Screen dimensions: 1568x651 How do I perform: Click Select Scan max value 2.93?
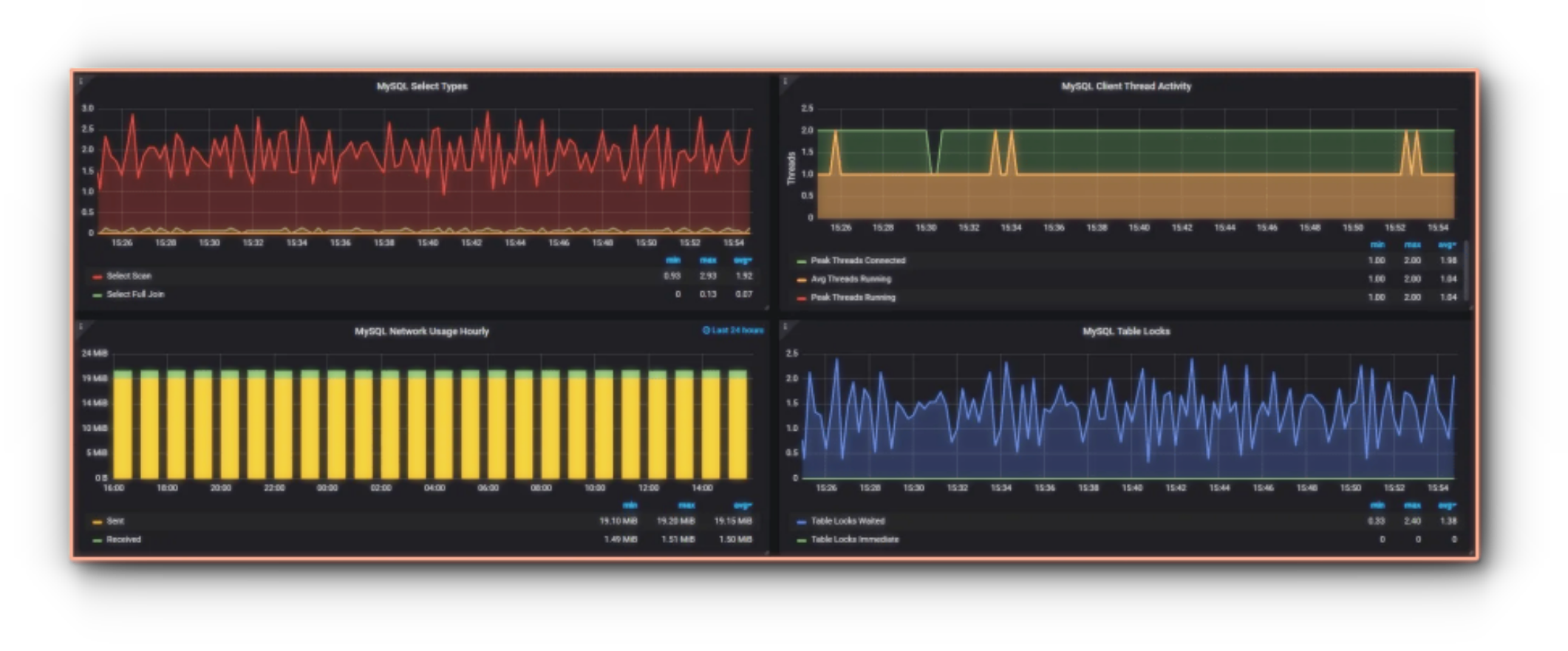pyautogui.click(x=708, y=276)
